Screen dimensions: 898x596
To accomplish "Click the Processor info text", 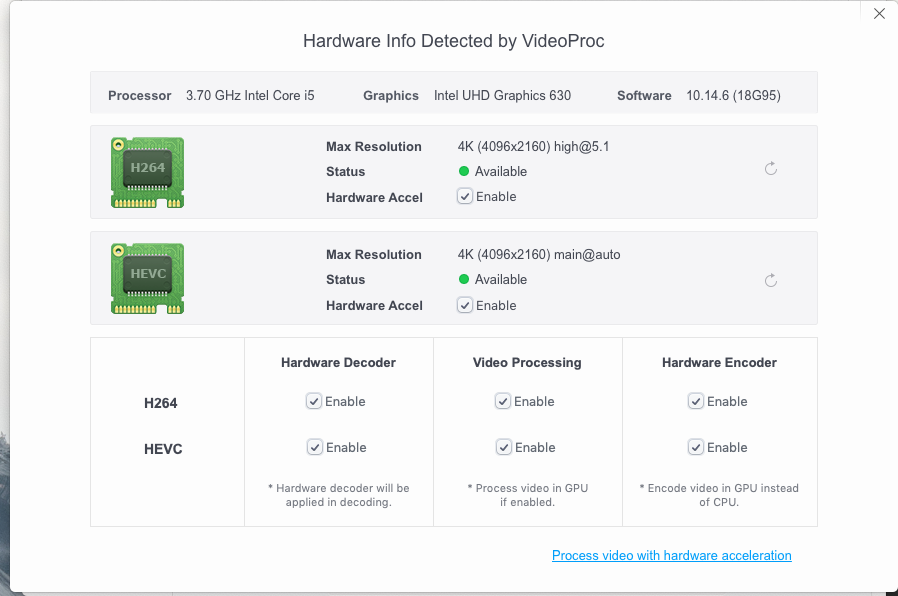I will [250, 96].
